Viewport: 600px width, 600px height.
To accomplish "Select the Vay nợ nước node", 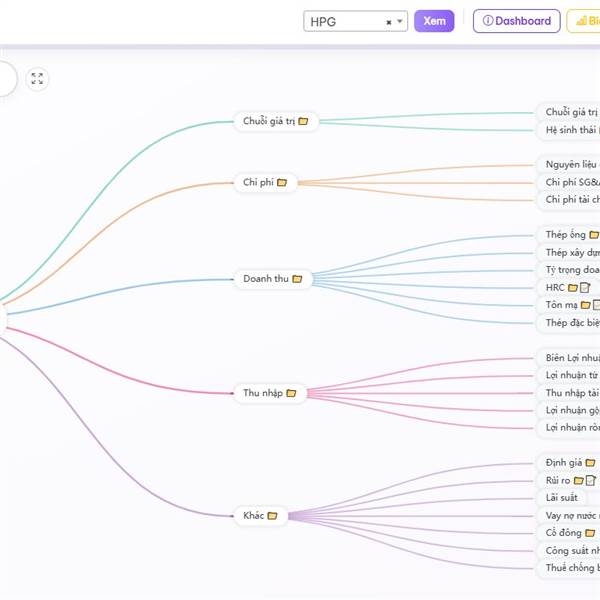I will (568, 516).
